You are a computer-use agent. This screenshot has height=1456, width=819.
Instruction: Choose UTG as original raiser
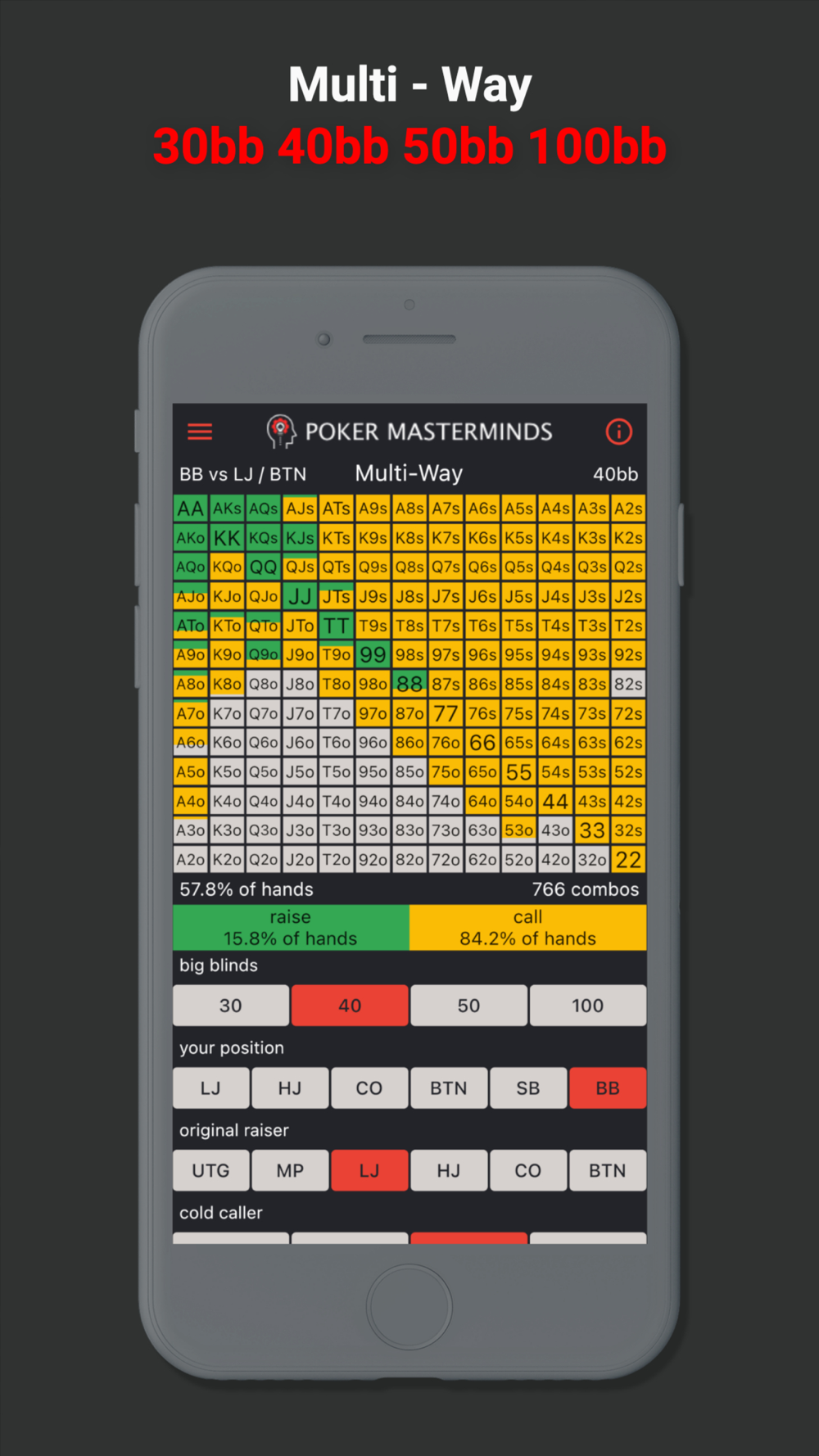pos(211,1171)
